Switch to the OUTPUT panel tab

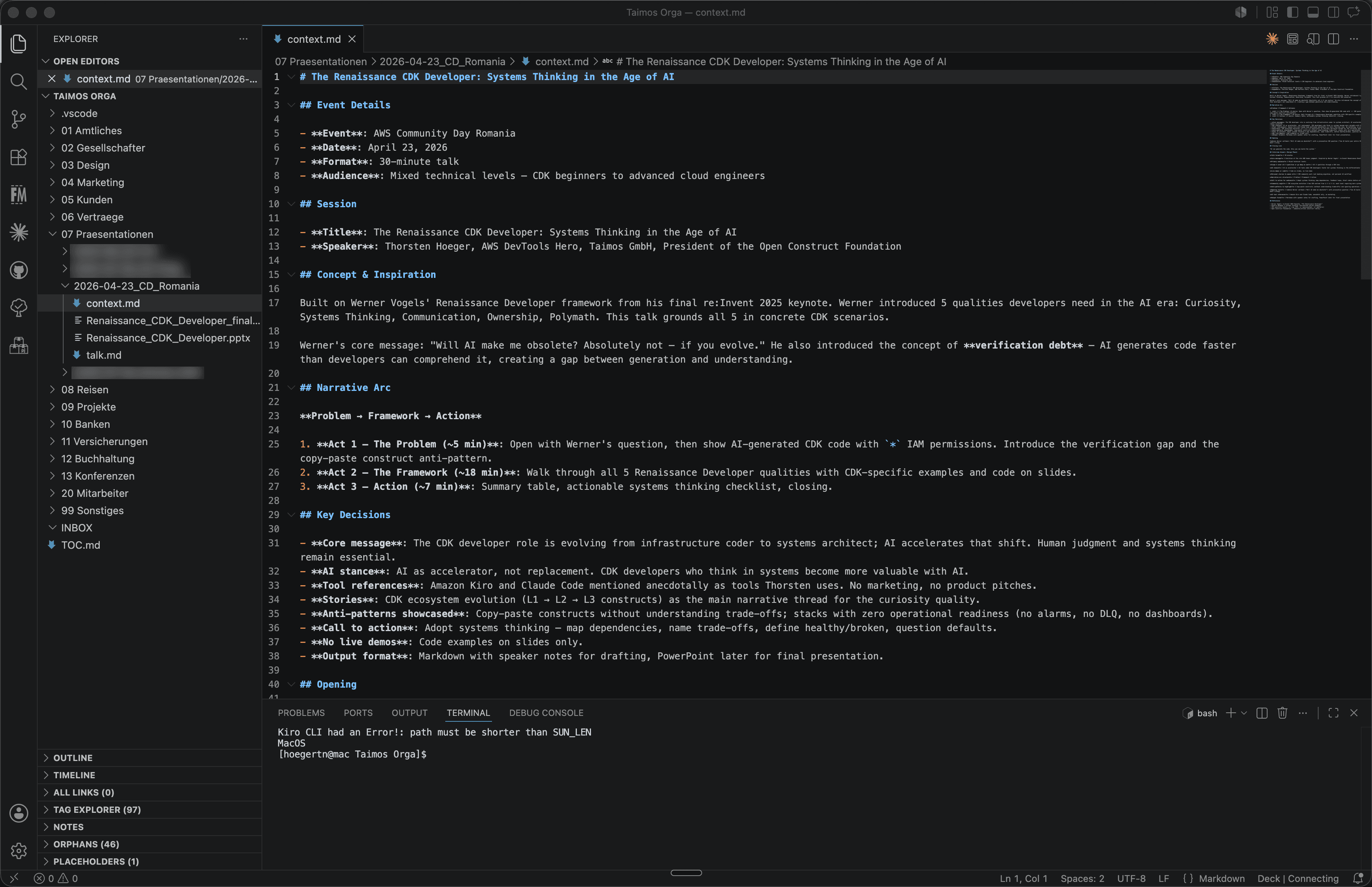(x=410, y=713)
